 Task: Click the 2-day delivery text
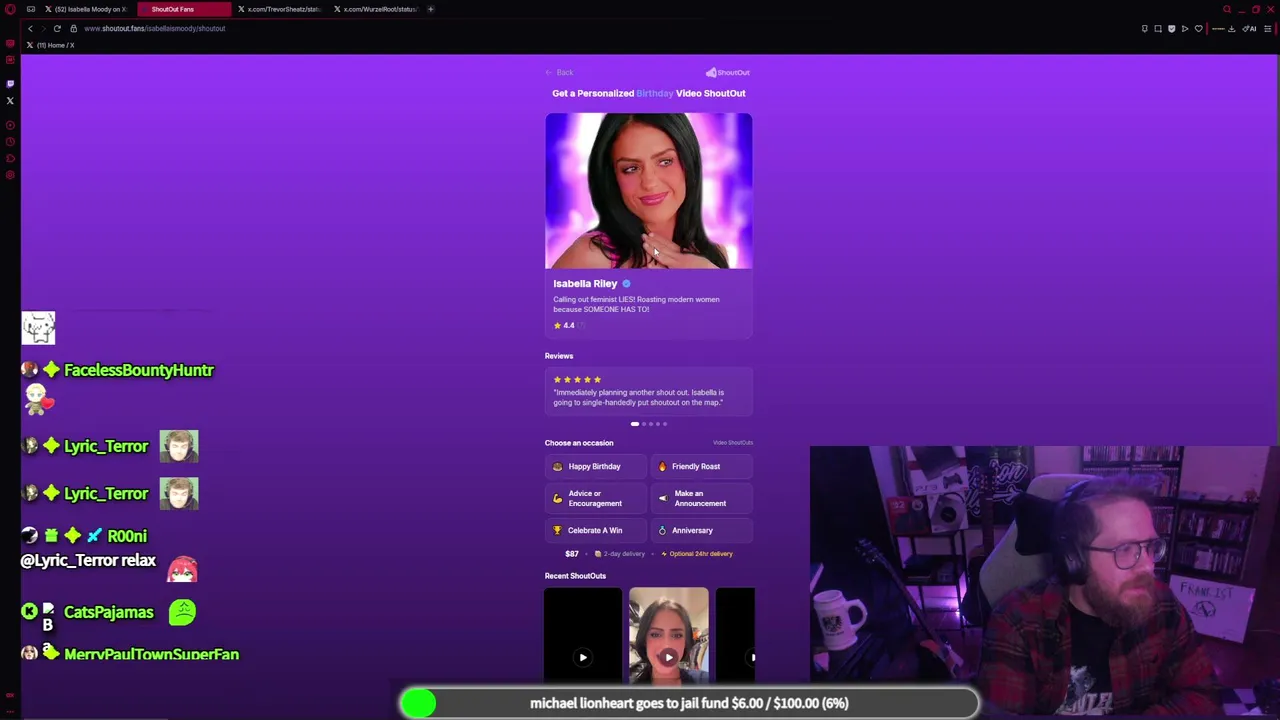624,554
